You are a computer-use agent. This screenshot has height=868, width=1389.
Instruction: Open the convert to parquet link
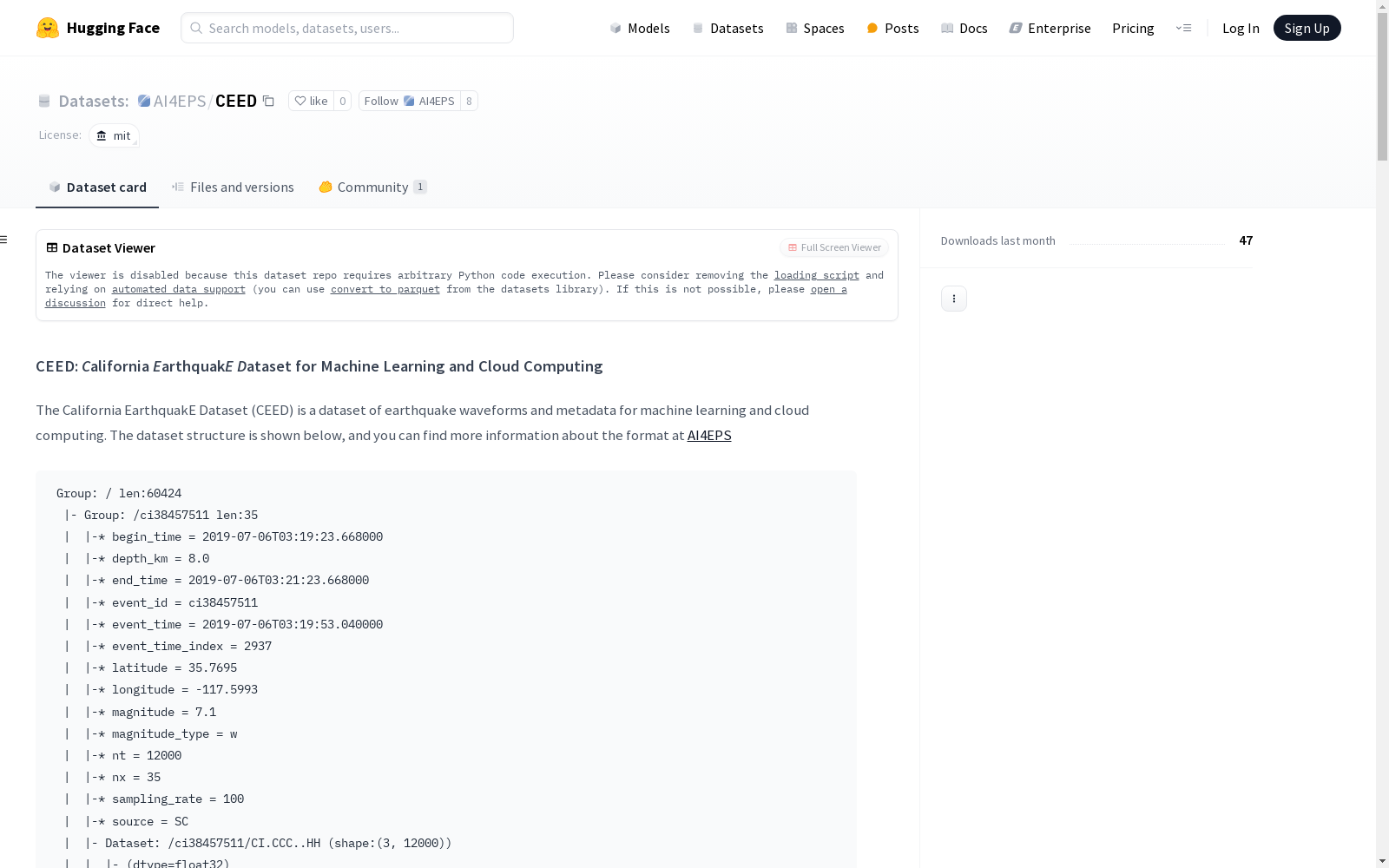click(385, 289)
